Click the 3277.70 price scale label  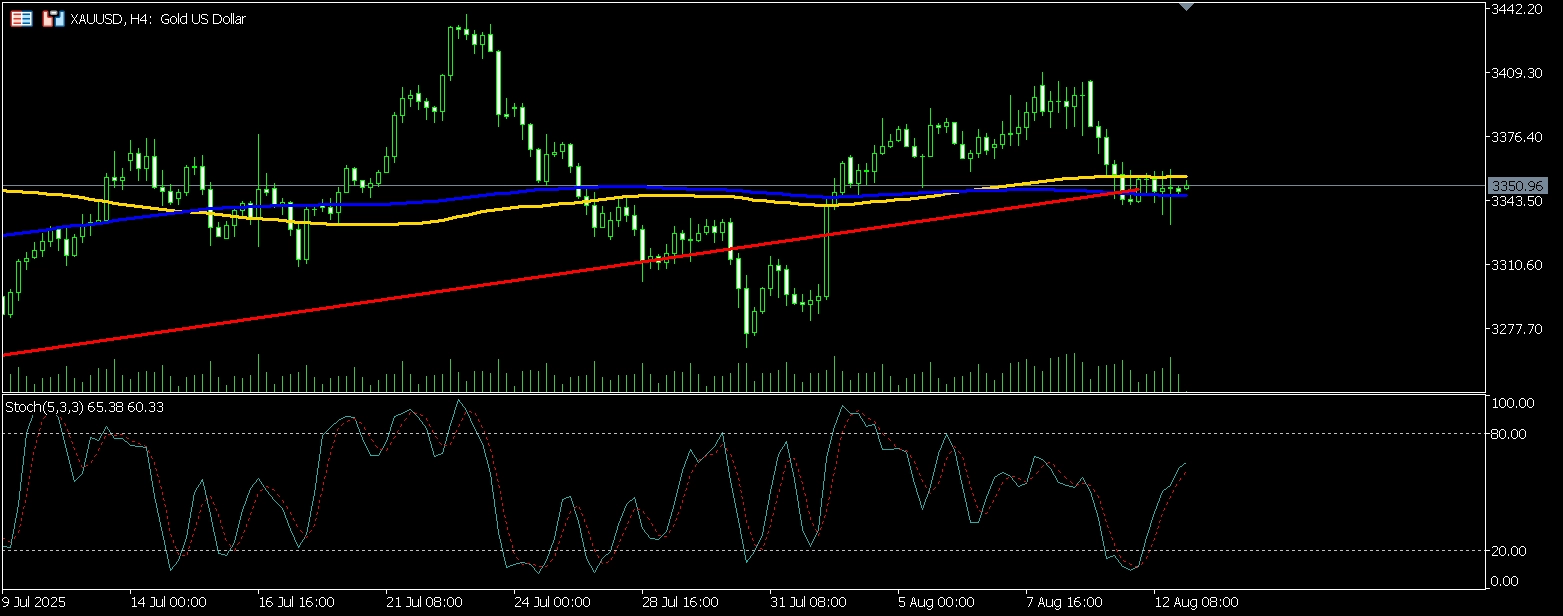1517,329
